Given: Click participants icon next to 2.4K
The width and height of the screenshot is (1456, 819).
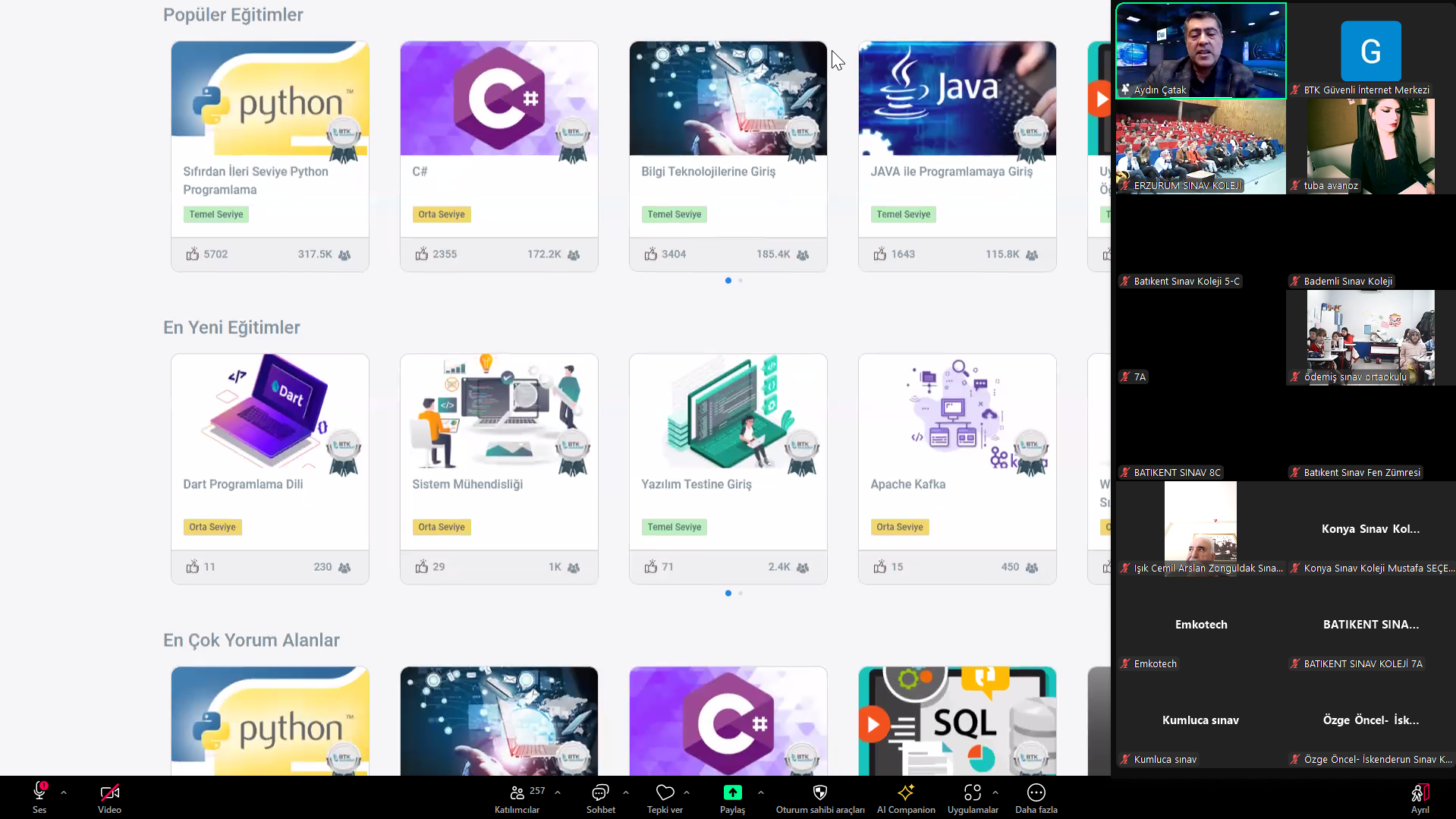Looking at the screenshot, I should (803, 568).
